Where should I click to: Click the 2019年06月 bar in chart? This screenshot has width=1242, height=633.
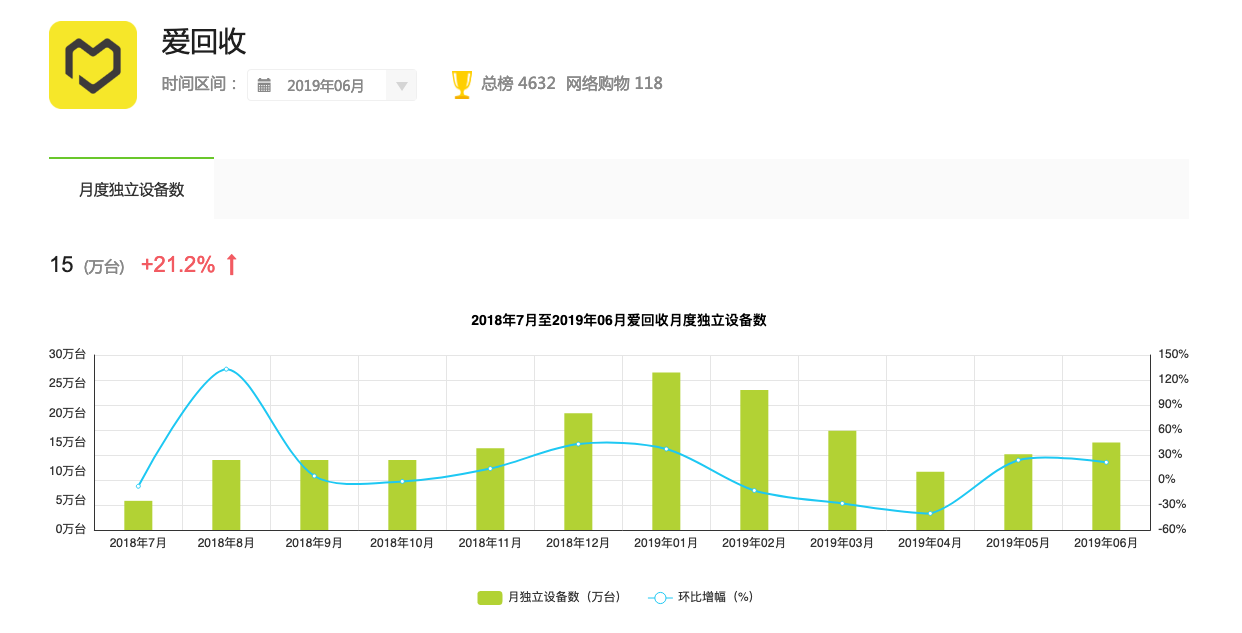(1106, 486)
